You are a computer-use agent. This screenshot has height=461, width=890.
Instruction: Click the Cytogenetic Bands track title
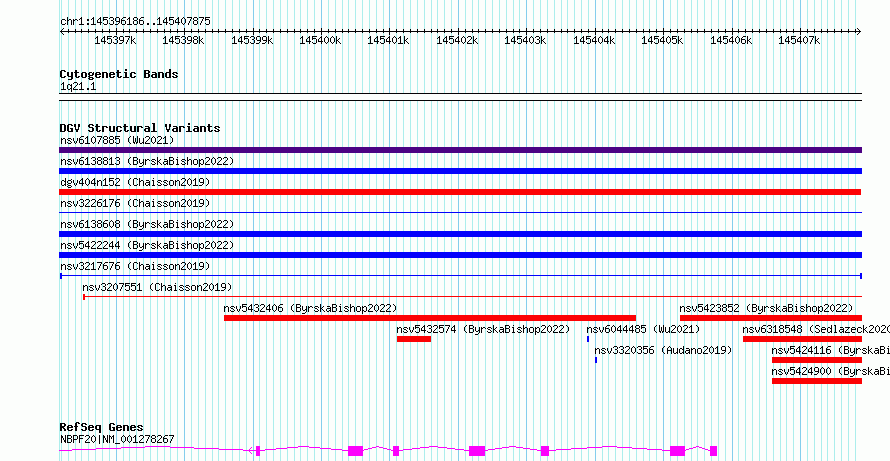119,74
